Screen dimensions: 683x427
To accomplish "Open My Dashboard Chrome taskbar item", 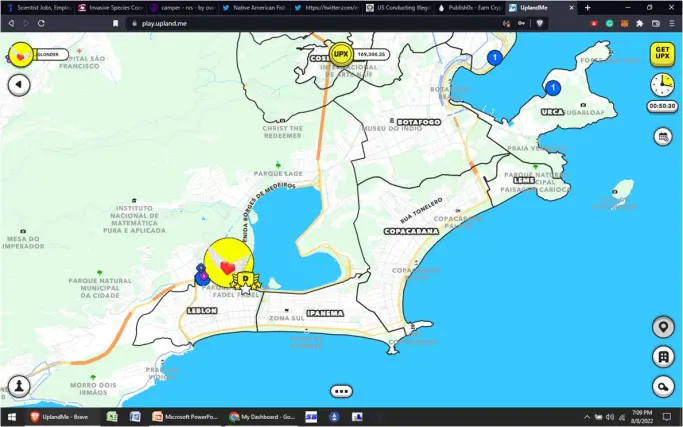I will click(x=263, y=417).
